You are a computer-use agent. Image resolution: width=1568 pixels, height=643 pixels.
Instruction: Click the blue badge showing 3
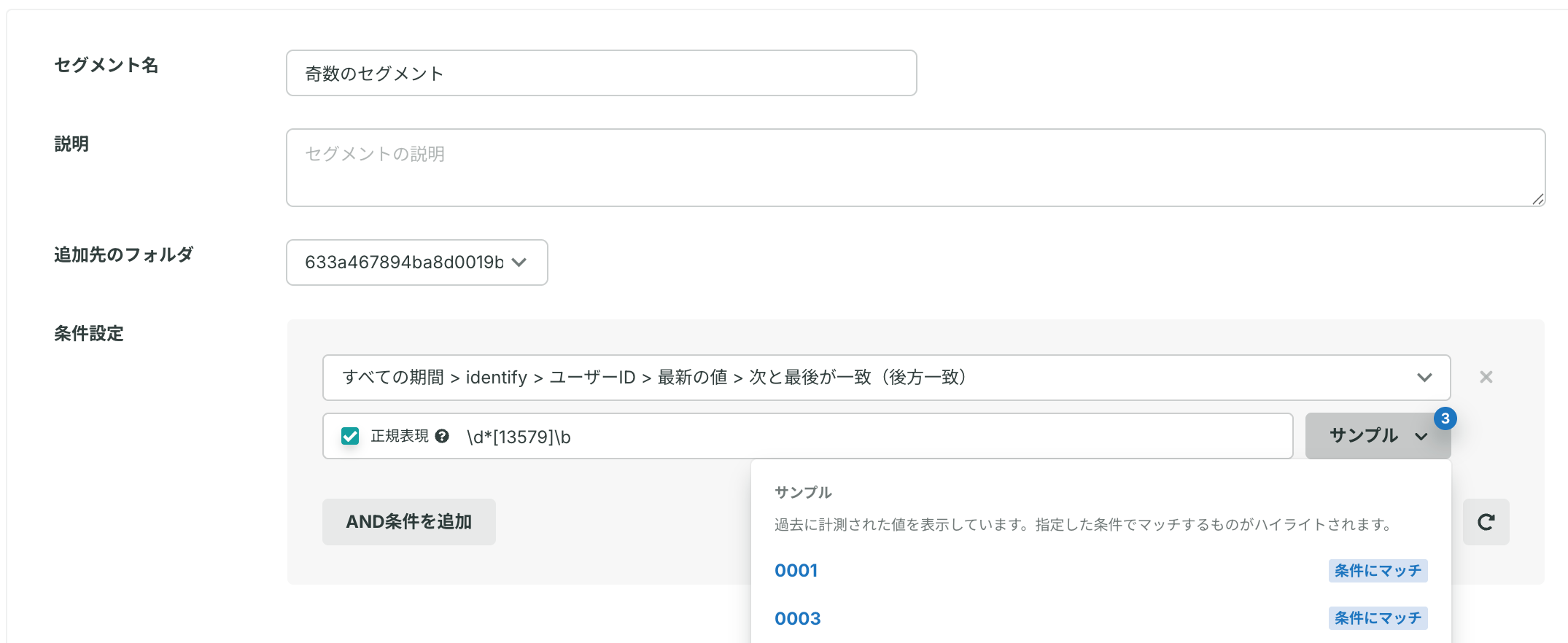(x=1445, y=418)
